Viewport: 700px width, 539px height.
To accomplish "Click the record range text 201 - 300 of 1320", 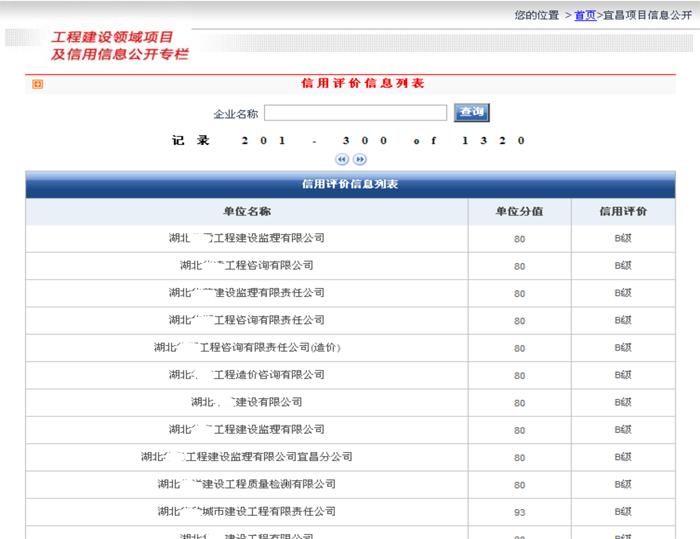I will click(349, 141).
